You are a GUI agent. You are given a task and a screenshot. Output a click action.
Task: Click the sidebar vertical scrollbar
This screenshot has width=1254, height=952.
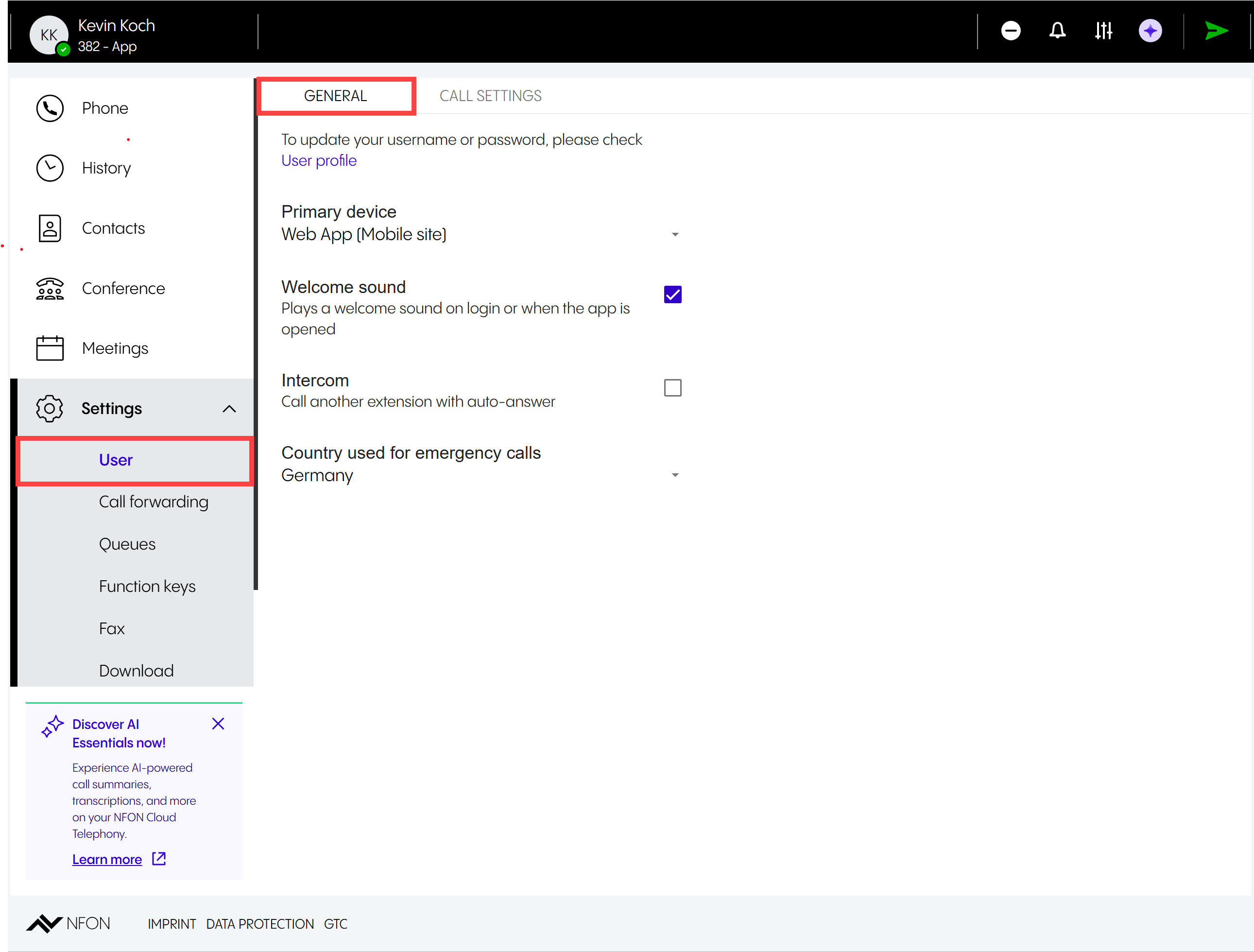(256, 334)
